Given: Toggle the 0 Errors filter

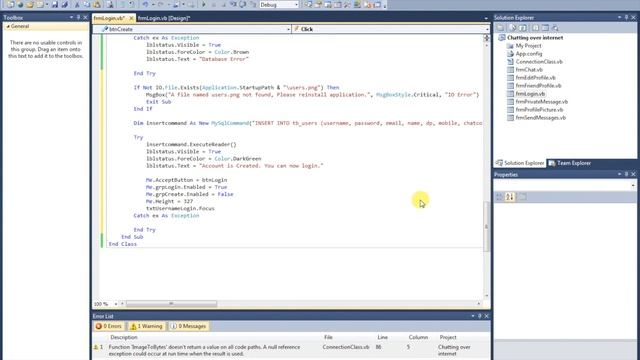Looking at the screenshot, I should tap(109, 326).
